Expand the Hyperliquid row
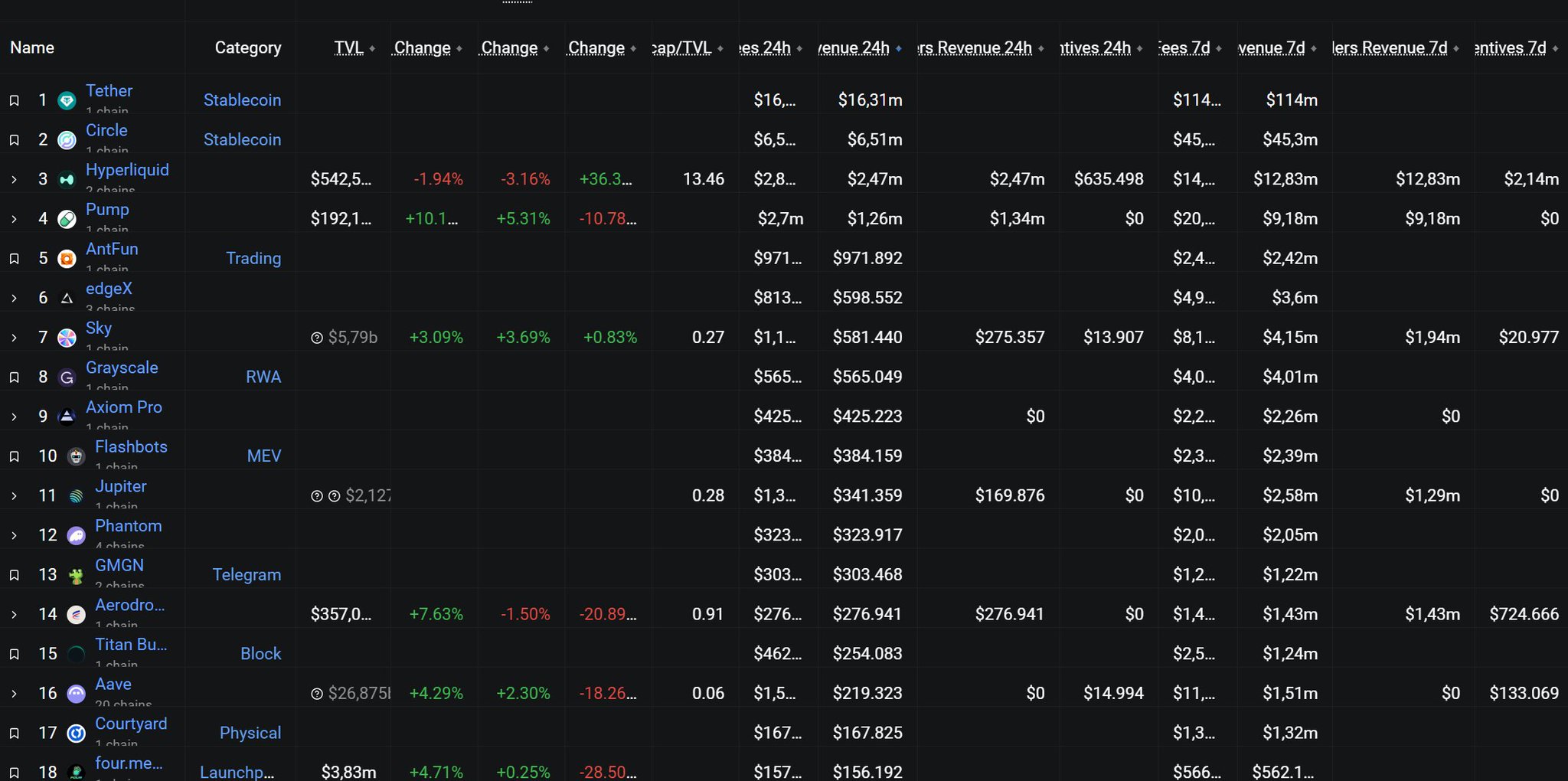This screenshot has height=781, width=1568. 14,180
